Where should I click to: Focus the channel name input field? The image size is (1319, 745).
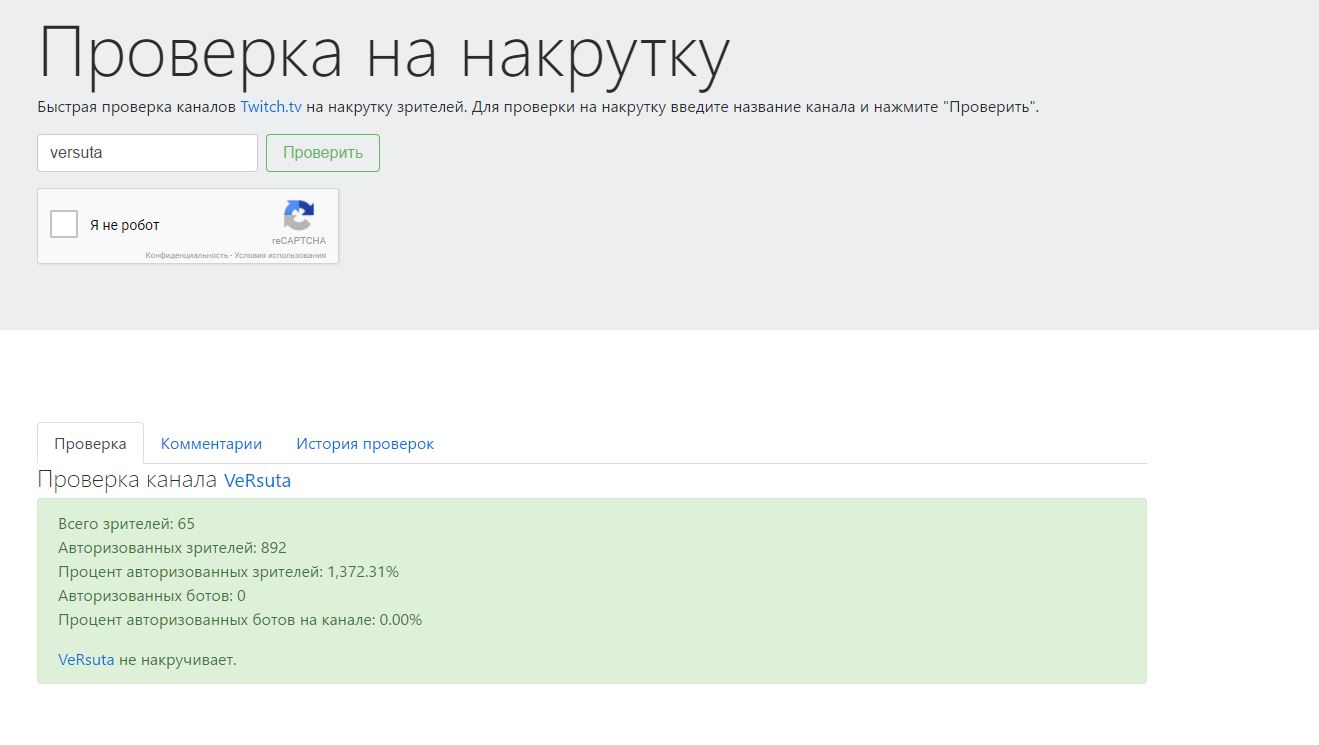147,153
